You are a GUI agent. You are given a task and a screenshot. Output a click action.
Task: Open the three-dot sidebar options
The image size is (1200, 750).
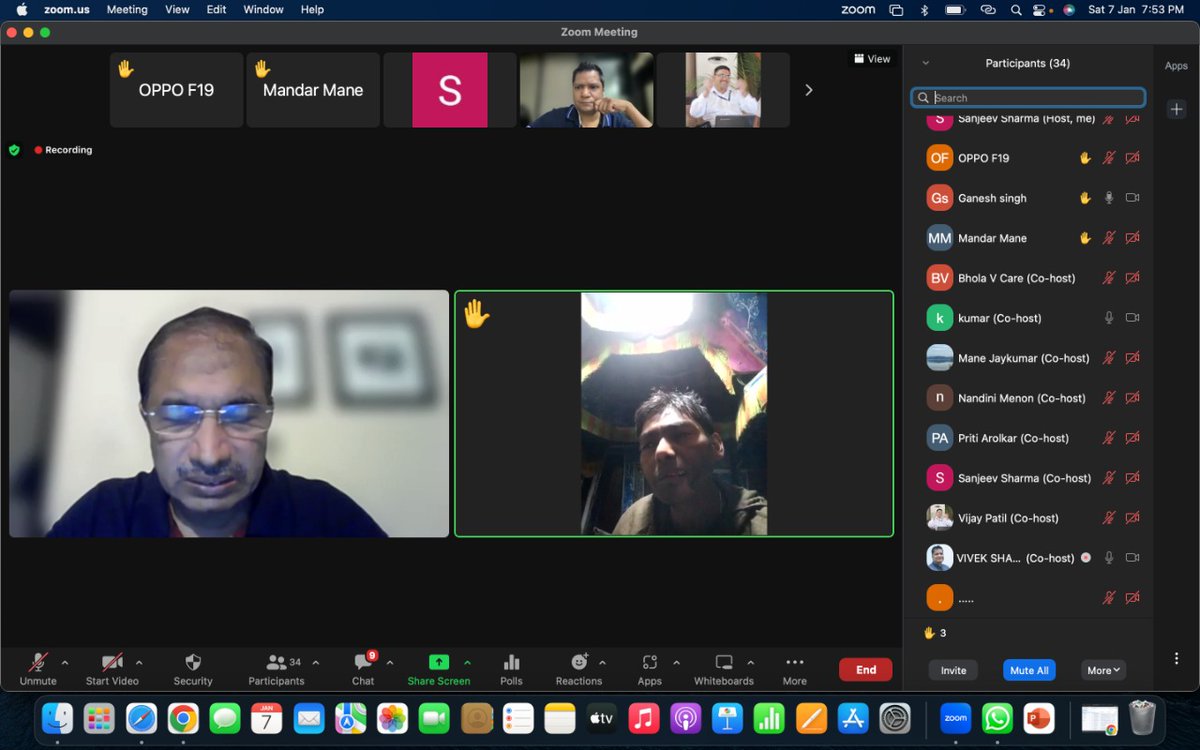pos(1176,658)
